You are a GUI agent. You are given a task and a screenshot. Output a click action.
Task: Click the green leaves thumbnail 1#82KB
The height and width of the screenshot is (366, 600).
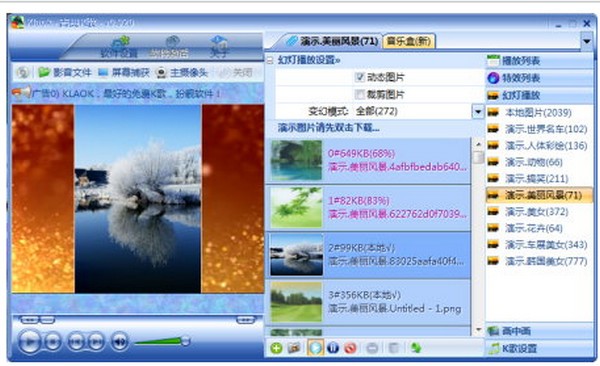(297, 207)
